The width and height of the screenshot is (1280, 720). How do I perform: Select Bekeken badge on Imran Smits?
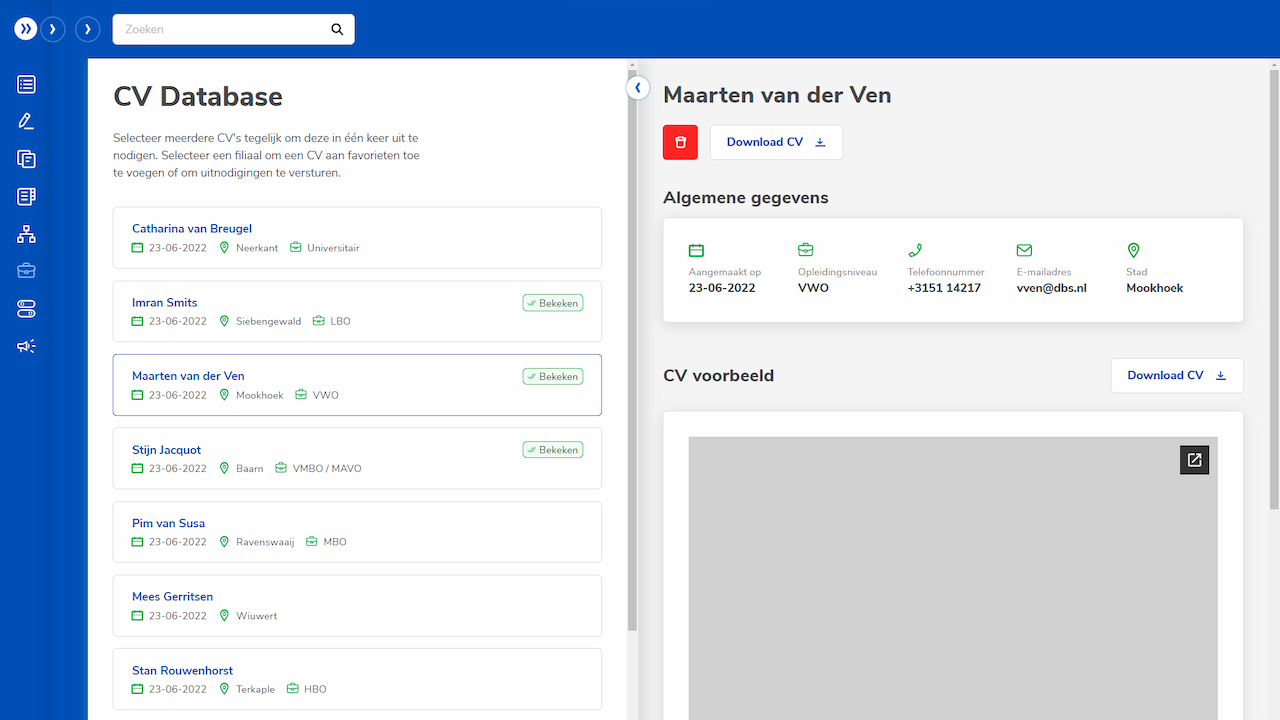(x=552, y=302)
